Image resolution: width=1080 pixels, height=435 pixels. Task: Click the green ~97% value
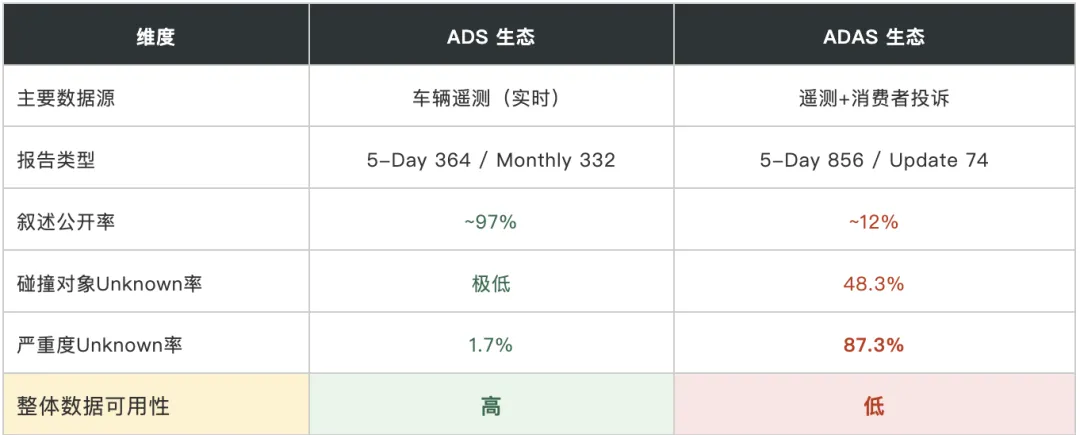pos(491,222)
